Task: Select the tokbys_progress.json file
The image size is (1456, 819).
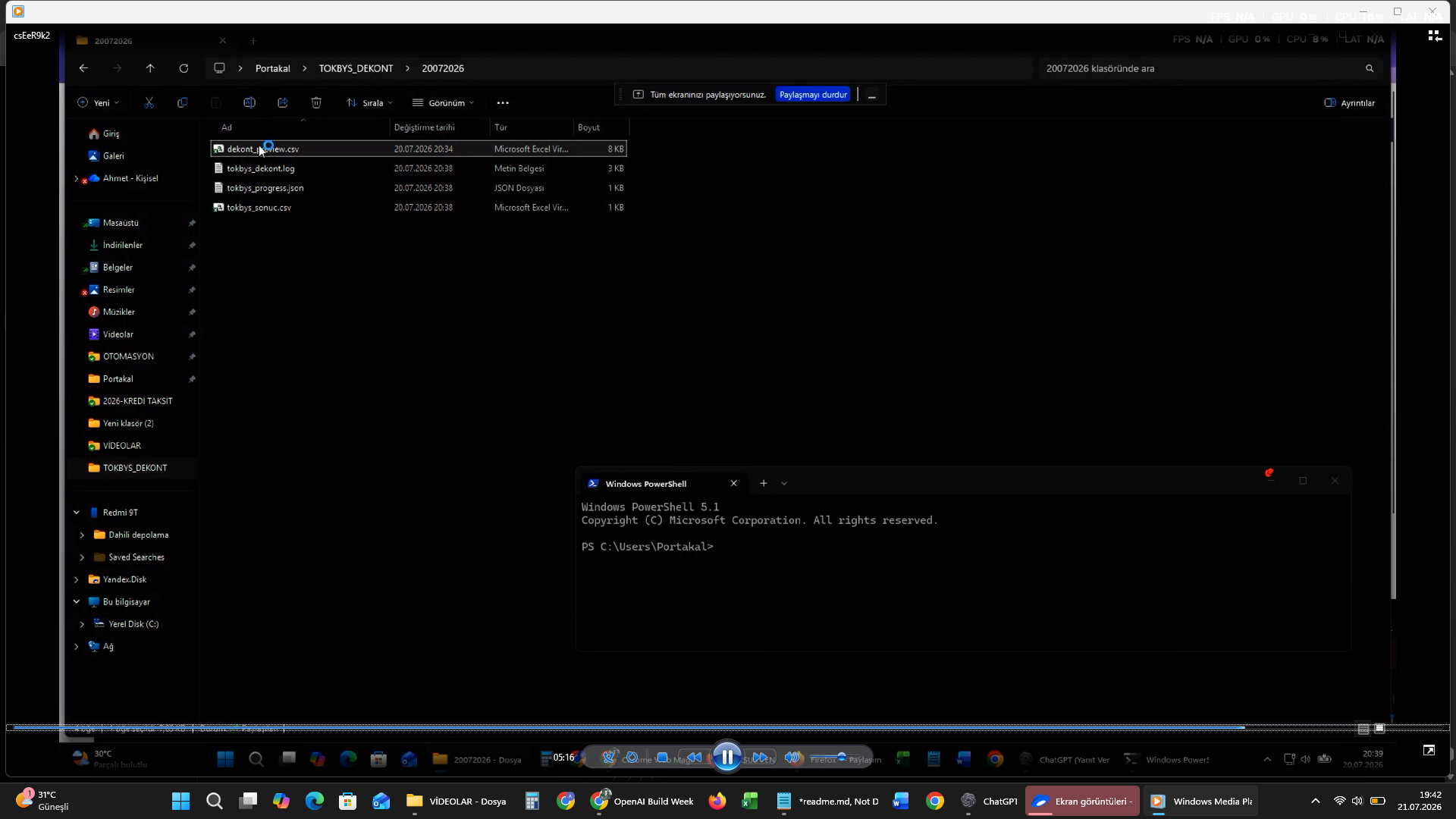Action: coord(419,188)
